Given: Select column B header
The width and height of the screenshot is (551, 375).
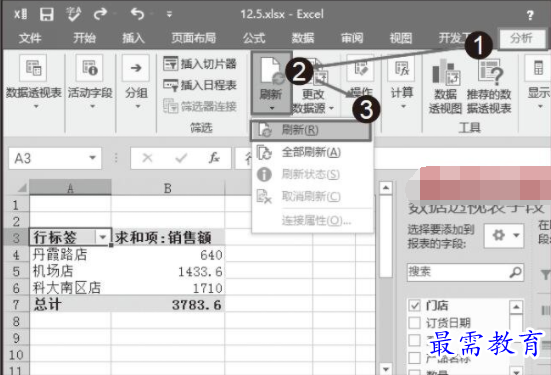Looking at the screenshot, I should [x=168, y=188].
